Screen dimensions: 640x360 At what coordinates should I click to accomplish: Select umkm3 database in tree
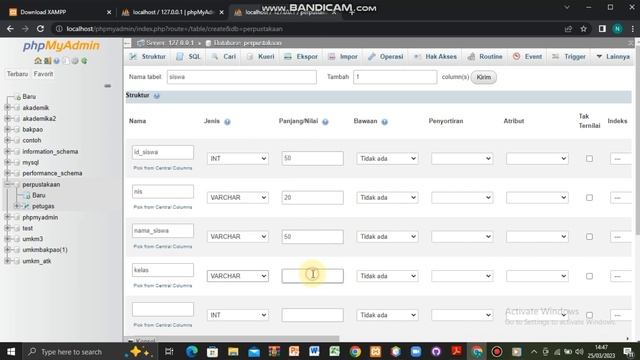tap(33, 239)
